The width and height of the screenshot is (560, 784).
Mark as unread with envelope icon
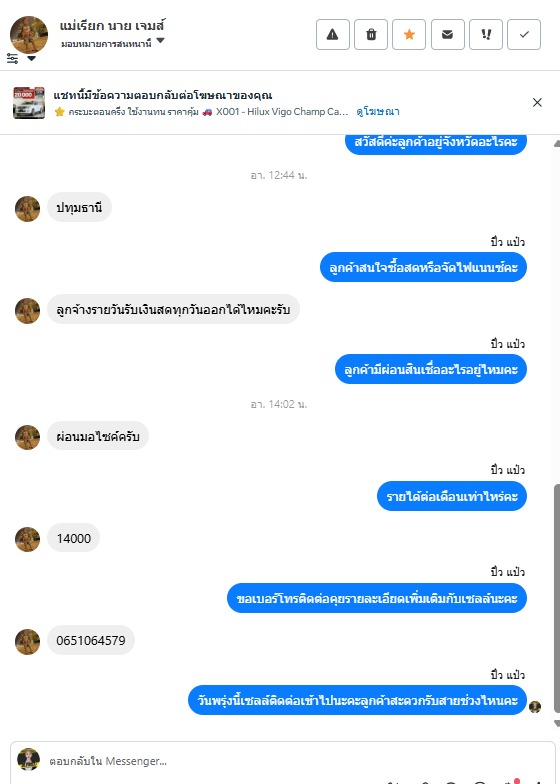click(448, 34)
